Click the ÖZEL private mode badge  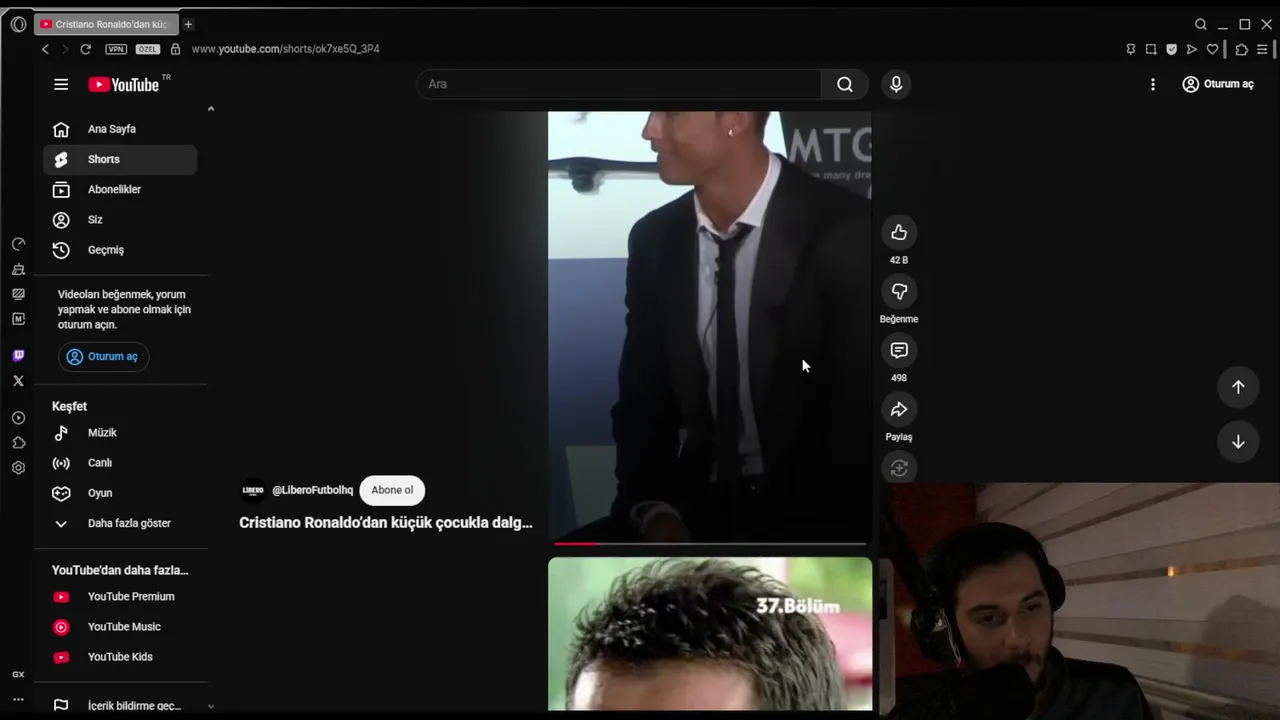pyautogui.click(x=148, y=49)
